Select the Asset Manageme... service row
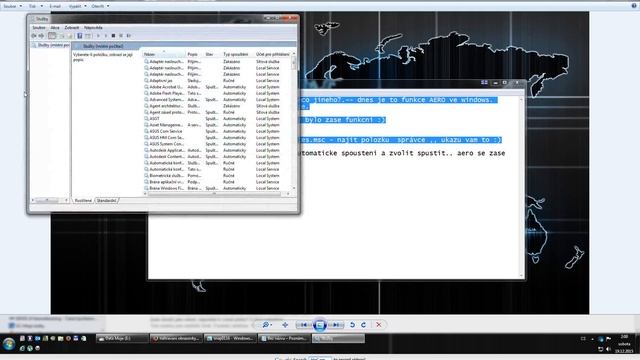 click(217, 125)
